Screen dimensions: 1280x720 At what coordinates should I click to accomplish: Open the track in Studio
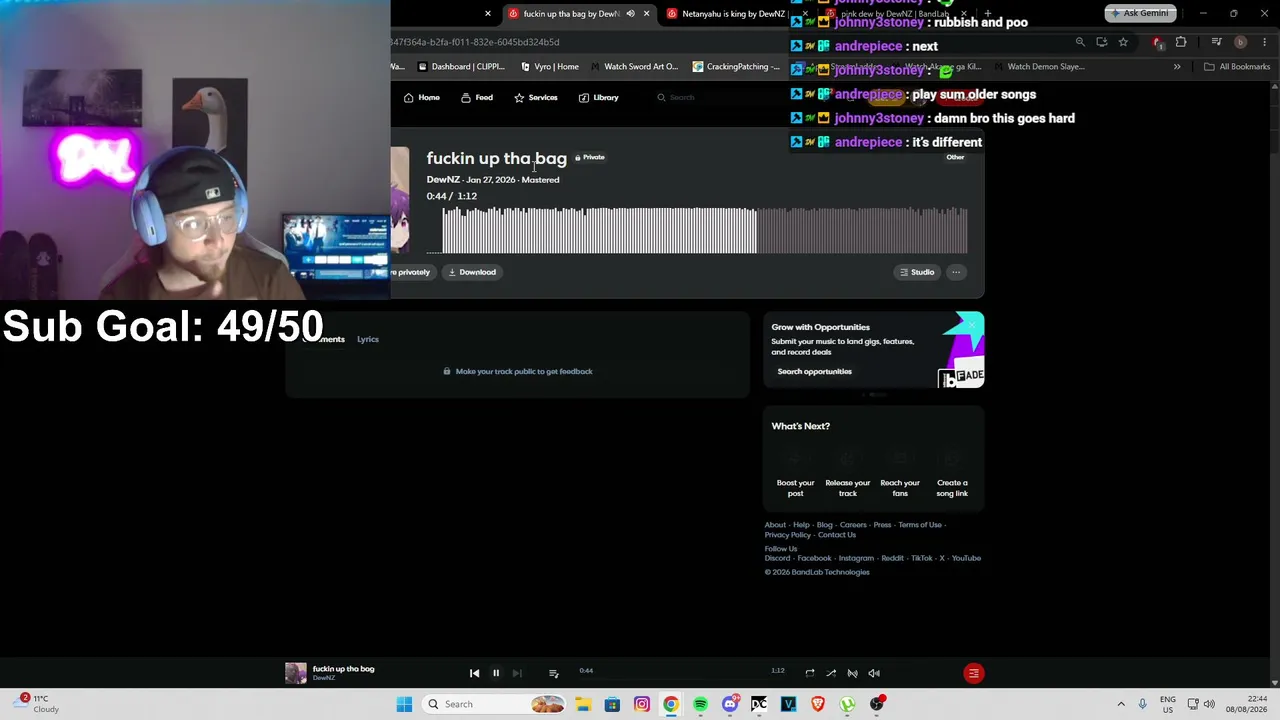pyautogui.click(x=917, y=272)
